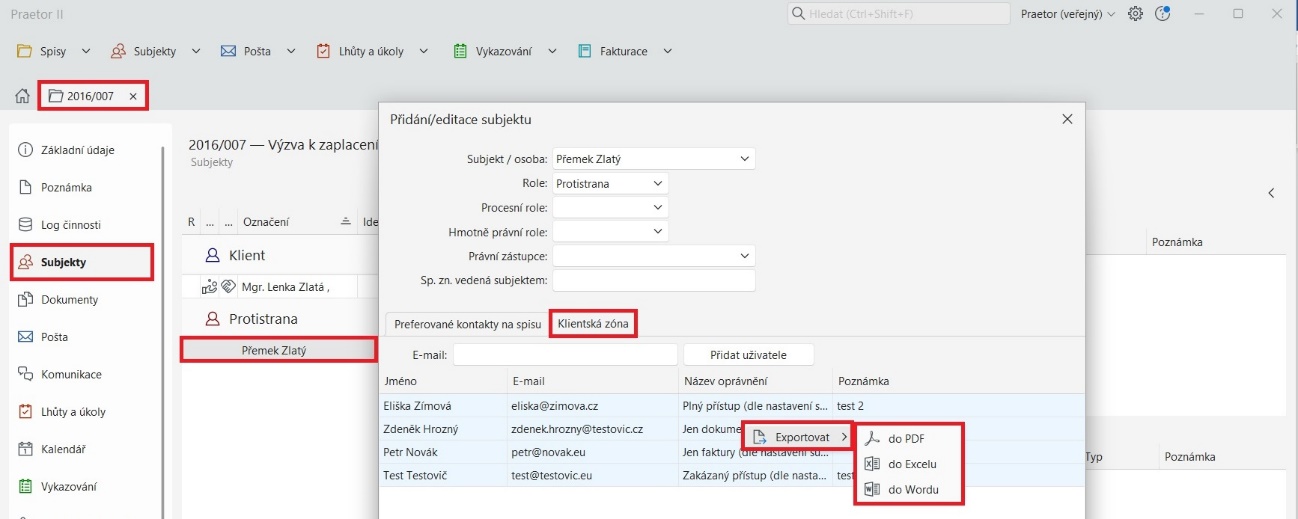Click the person icon beside Protistrana group
Image resolution: width=1298 pixels, height=519 pixels.
(x=211, y=319)
